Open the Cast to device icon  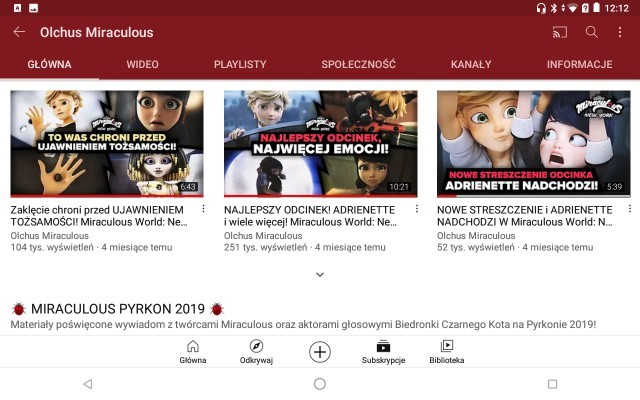[x=559, y=32]
